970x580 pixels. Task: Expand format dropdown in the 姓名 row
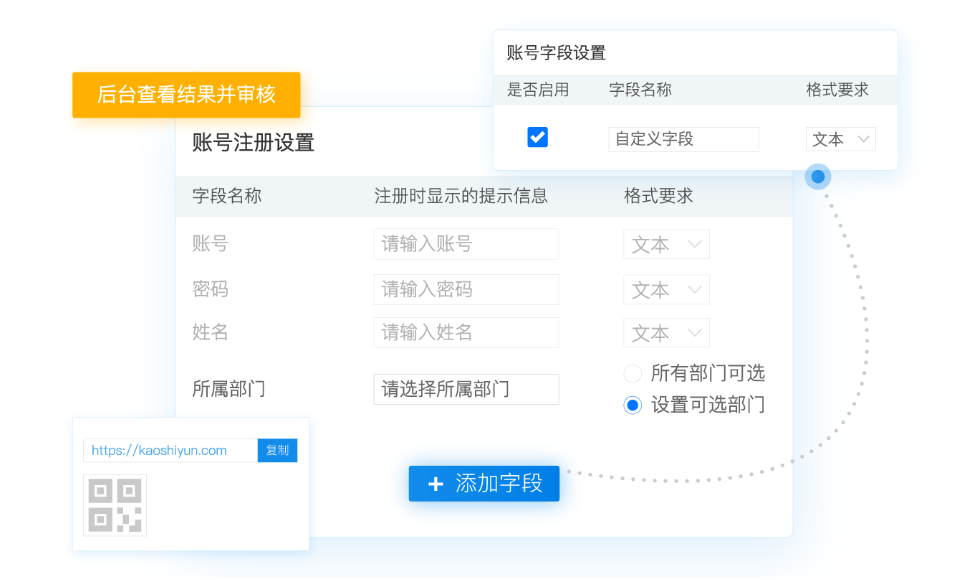pos(666,333)
